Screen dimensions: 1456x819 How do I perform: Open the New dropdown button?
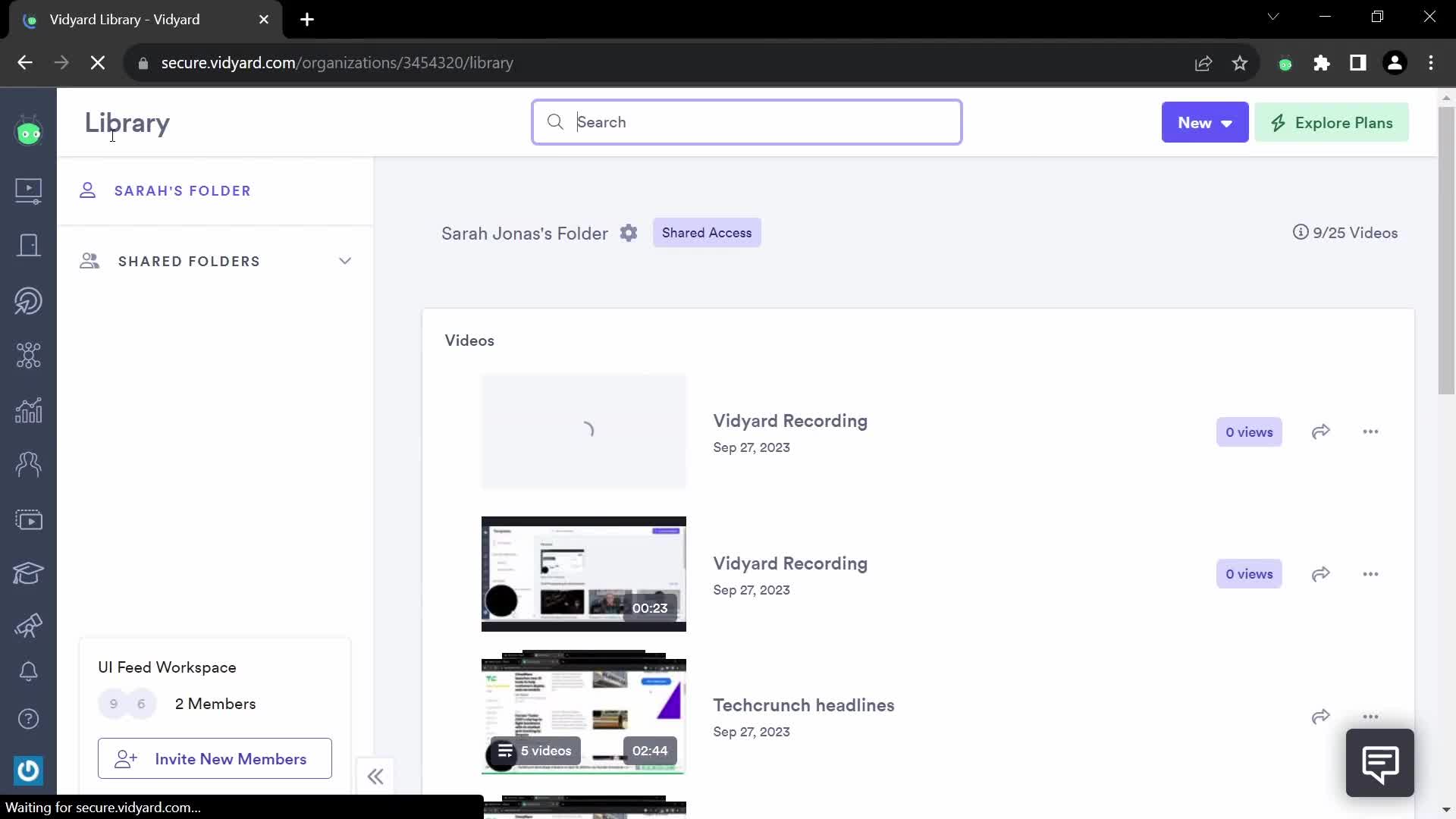[1205, 123]
